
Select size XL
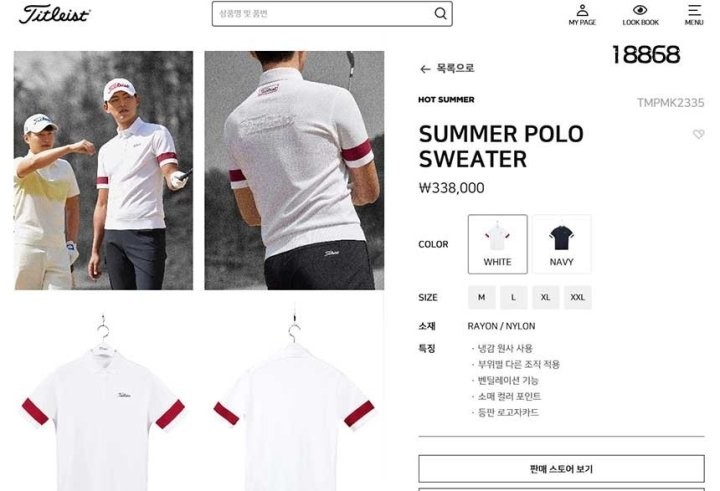pyautogui.click(x=546, y=297)
